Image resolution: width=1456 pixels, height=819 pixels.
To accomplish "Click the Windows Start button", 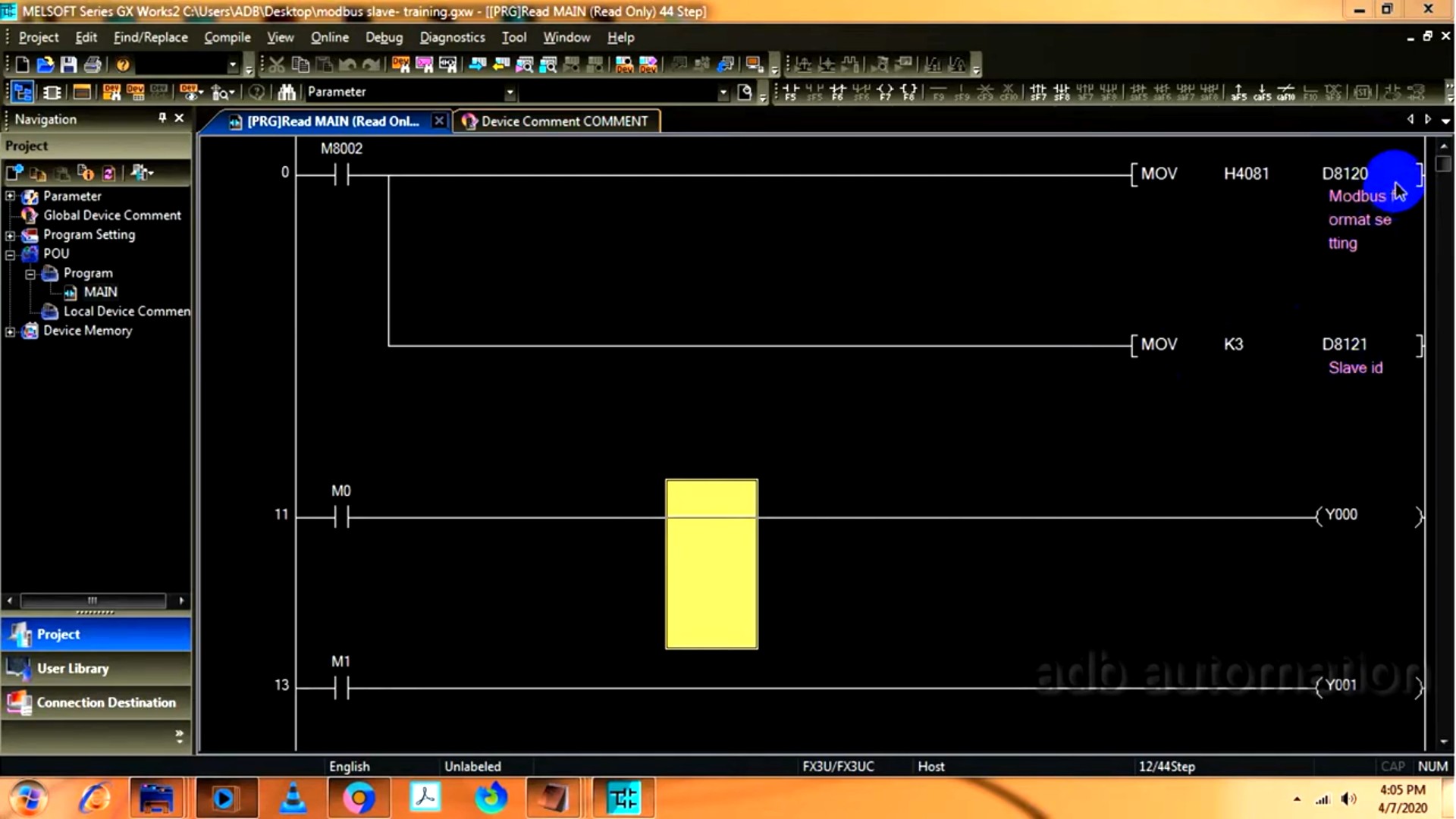I will pos(28,799).
